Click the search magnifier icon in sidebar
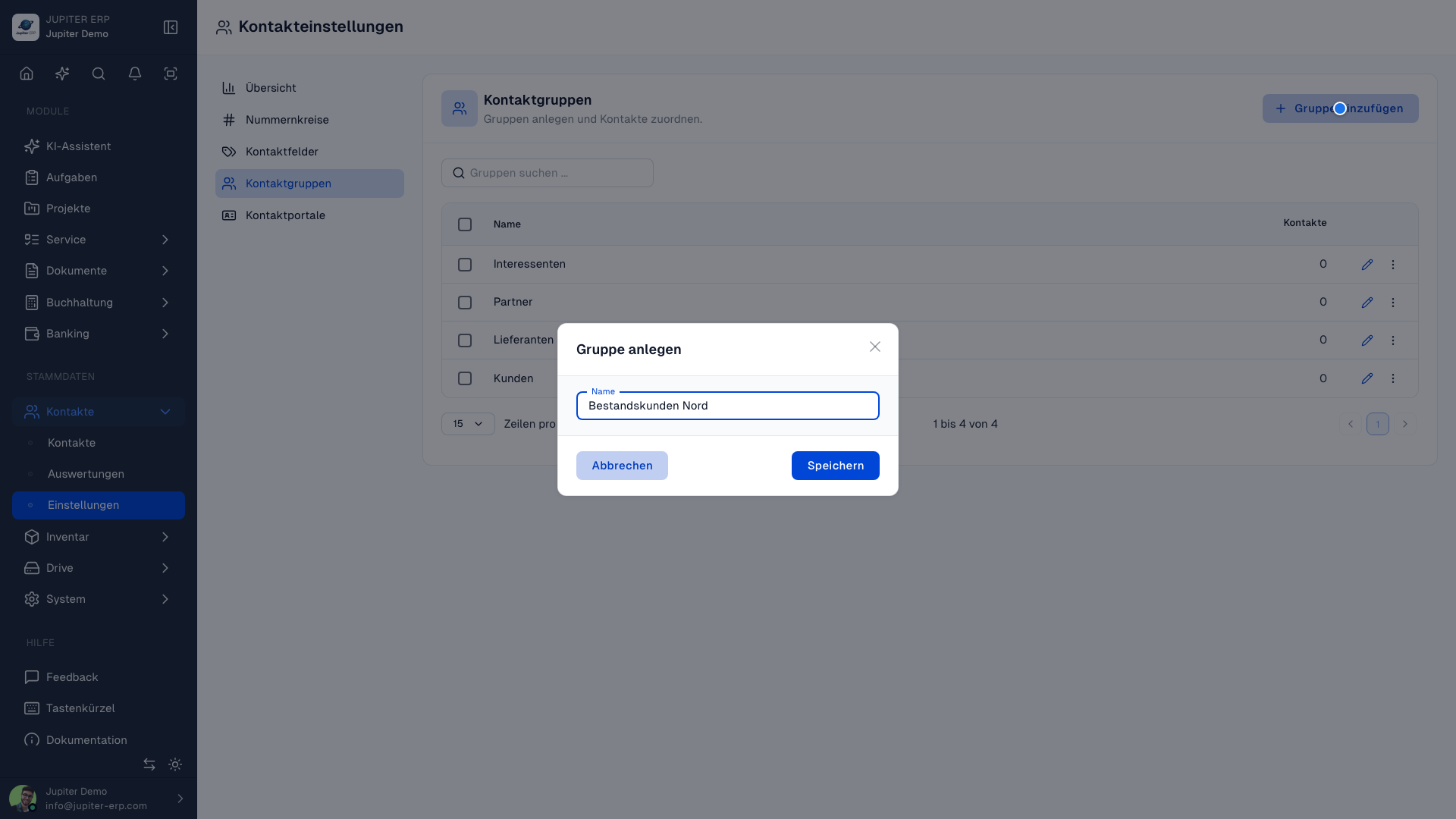 tap(99, 74)
